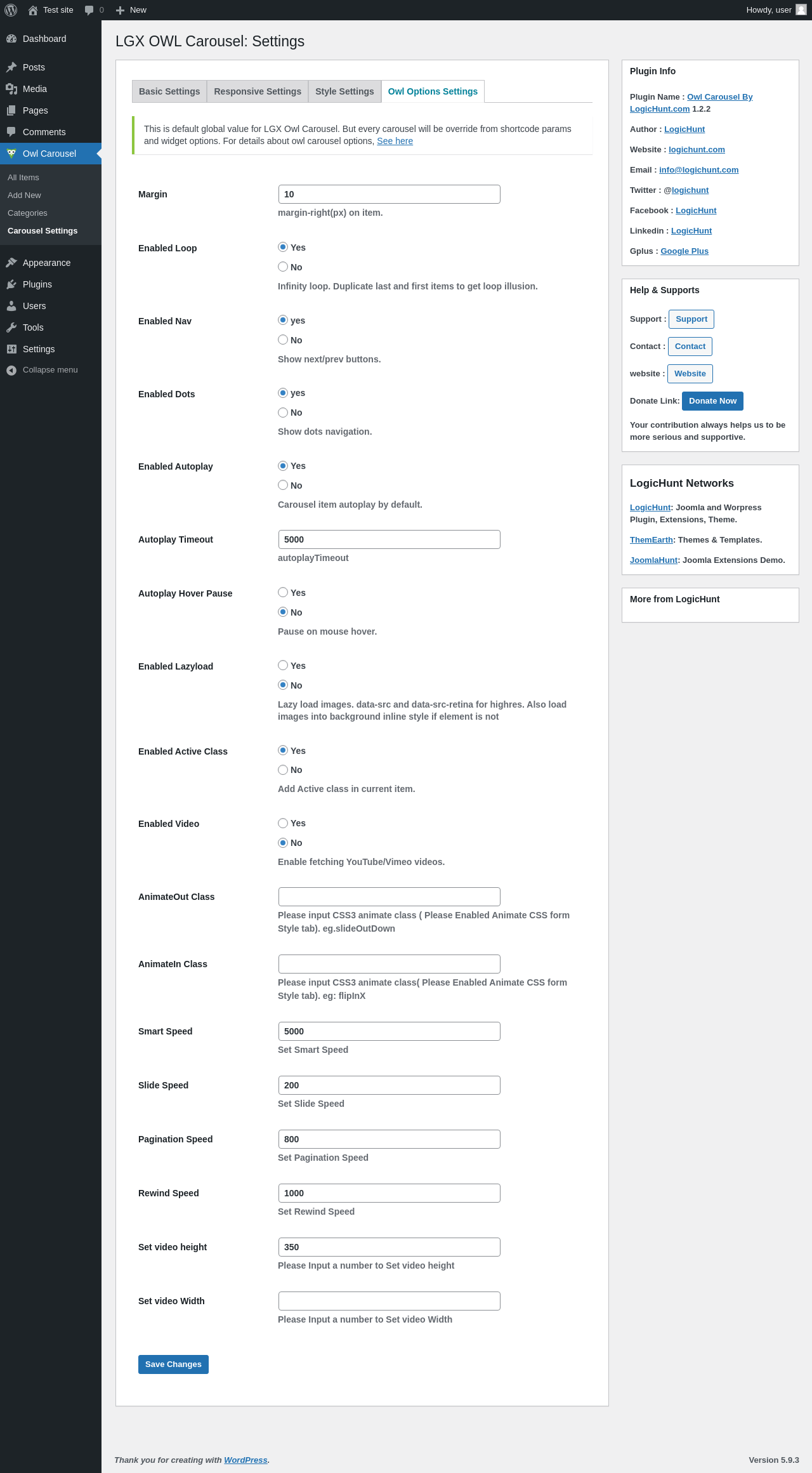Open the Dashboard menu icon
Viewport: 812px width, 1473px height.
pos(11,39)
